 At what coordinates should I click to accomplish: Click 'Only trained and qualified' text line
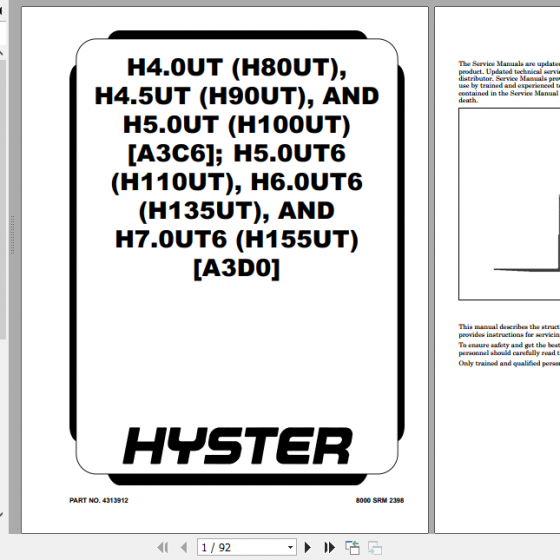pyautogui.click(x=509, y=363)
